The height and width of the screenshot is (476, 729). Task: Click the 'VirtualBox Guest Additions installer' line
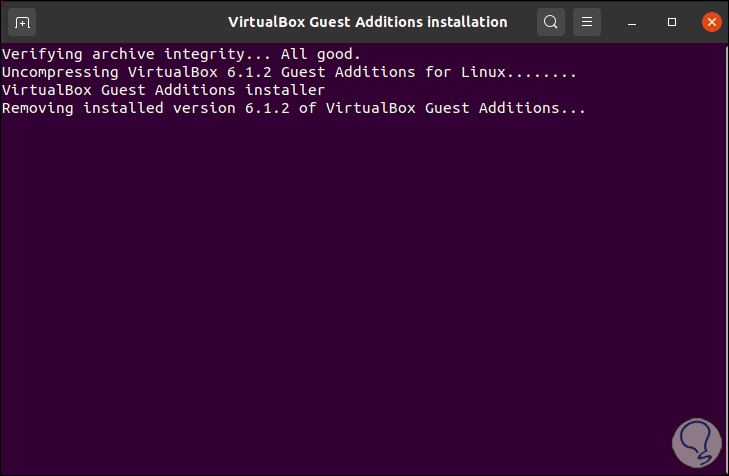[x=162, y=90]
